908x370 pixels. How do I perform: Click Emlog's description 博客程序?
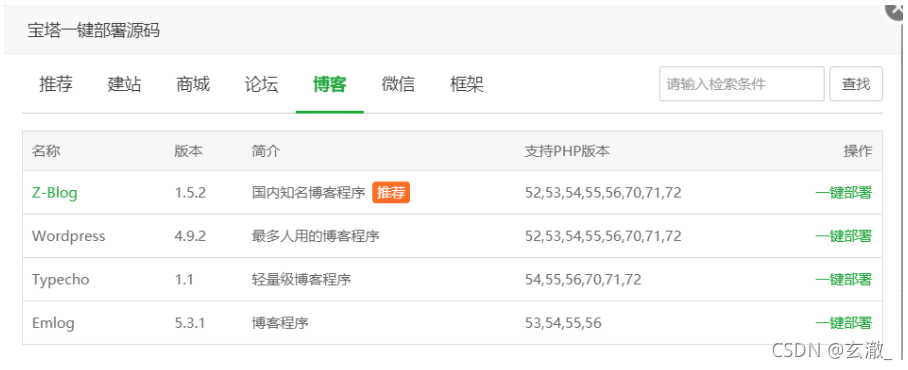tap(280, 323)
